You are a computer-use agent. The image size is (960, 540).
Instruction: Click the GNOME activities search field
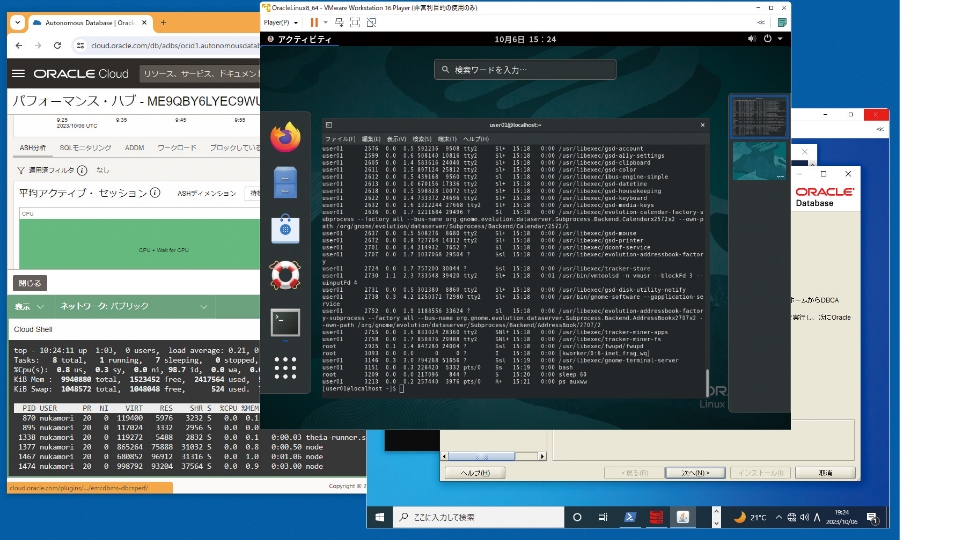tap(525, 70)
